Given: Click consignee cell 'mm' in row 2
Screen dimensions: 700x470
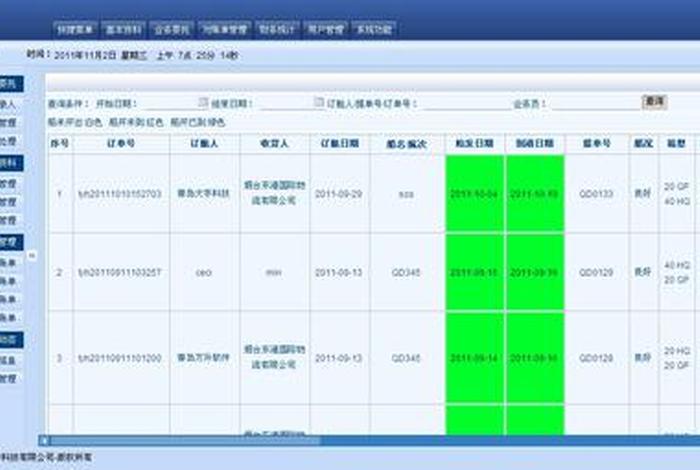Looking at the screenshot, I should [274, 272].
